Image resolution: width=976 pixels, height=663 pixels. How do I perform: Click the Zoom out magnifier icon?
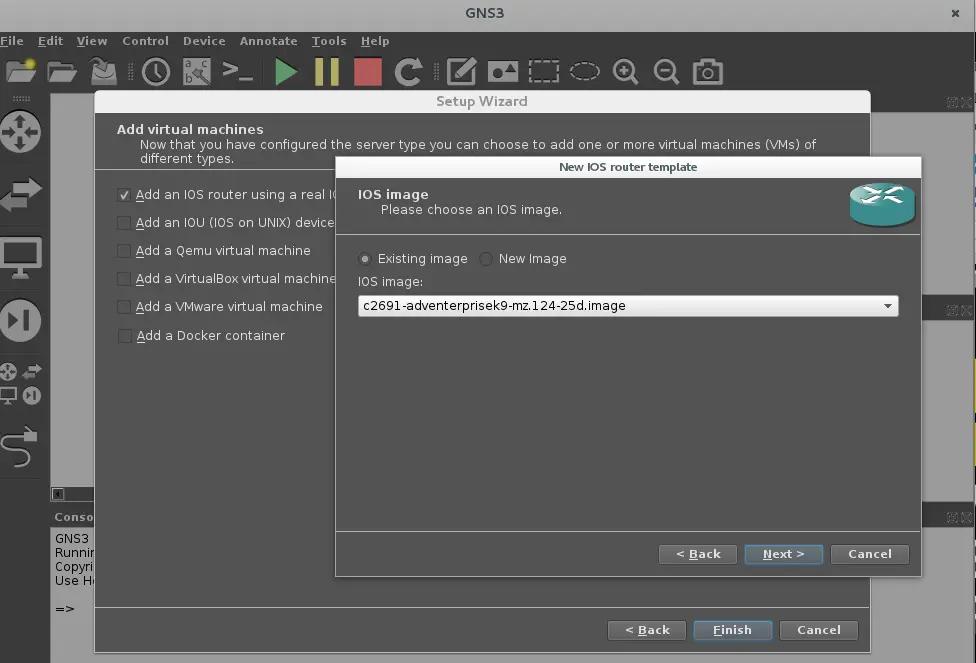[x=667, y=72]
